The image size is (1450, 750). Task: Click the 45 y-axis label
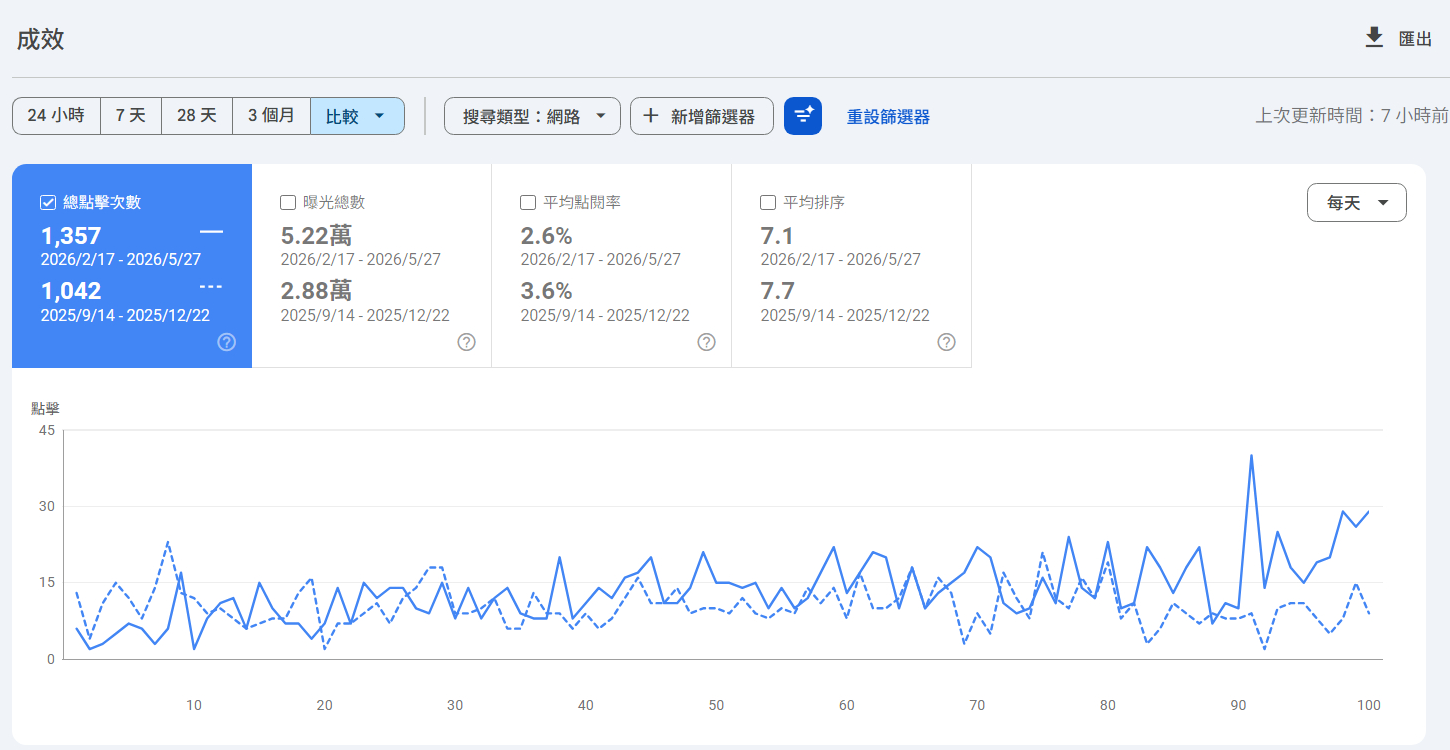[x=47, y=430]
